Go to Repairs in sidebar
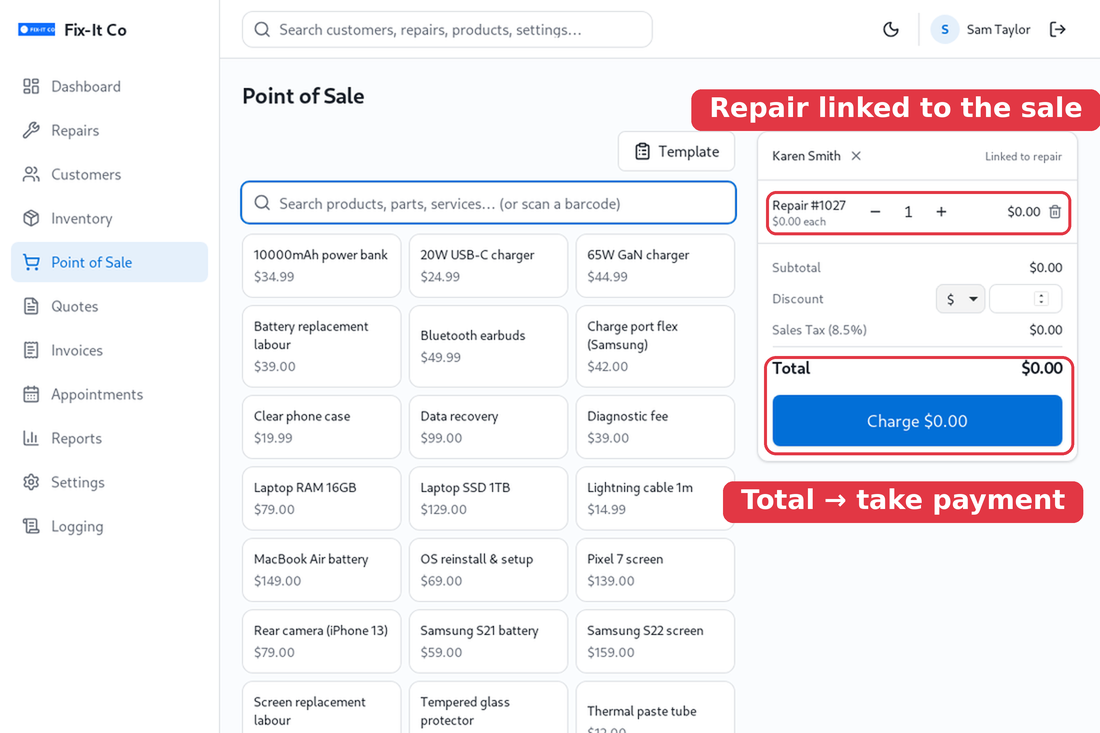 coord(109,130)
